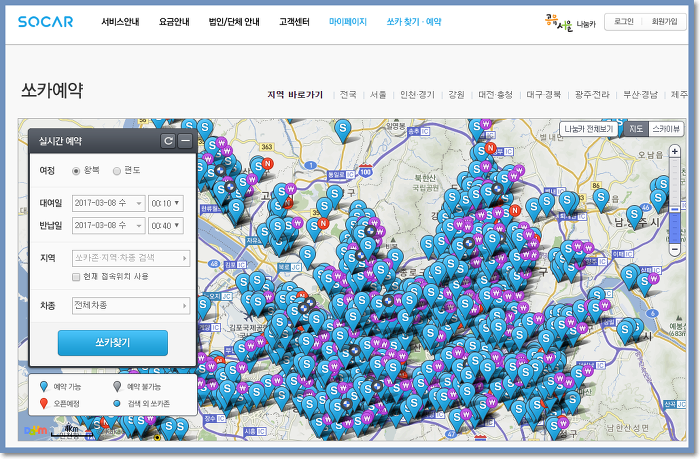Select the S marker beside road 86 sign
The width and height of the screenshot is (700, 459).
click(x=601, y=198)
